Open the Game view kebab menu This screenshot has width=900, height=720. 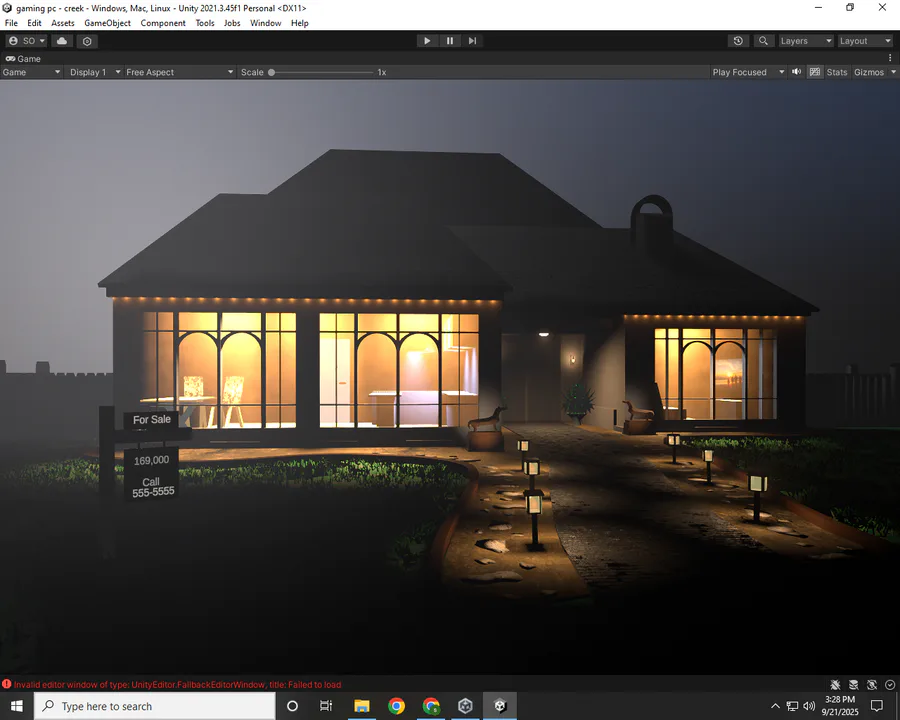point(890,58)
